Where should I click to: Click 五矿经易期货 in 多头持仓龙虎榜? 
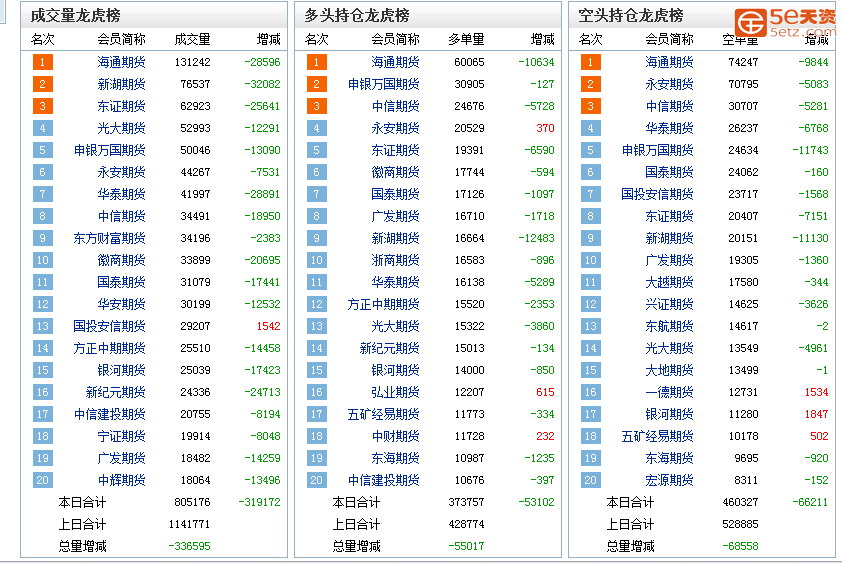tap(383, 415)
